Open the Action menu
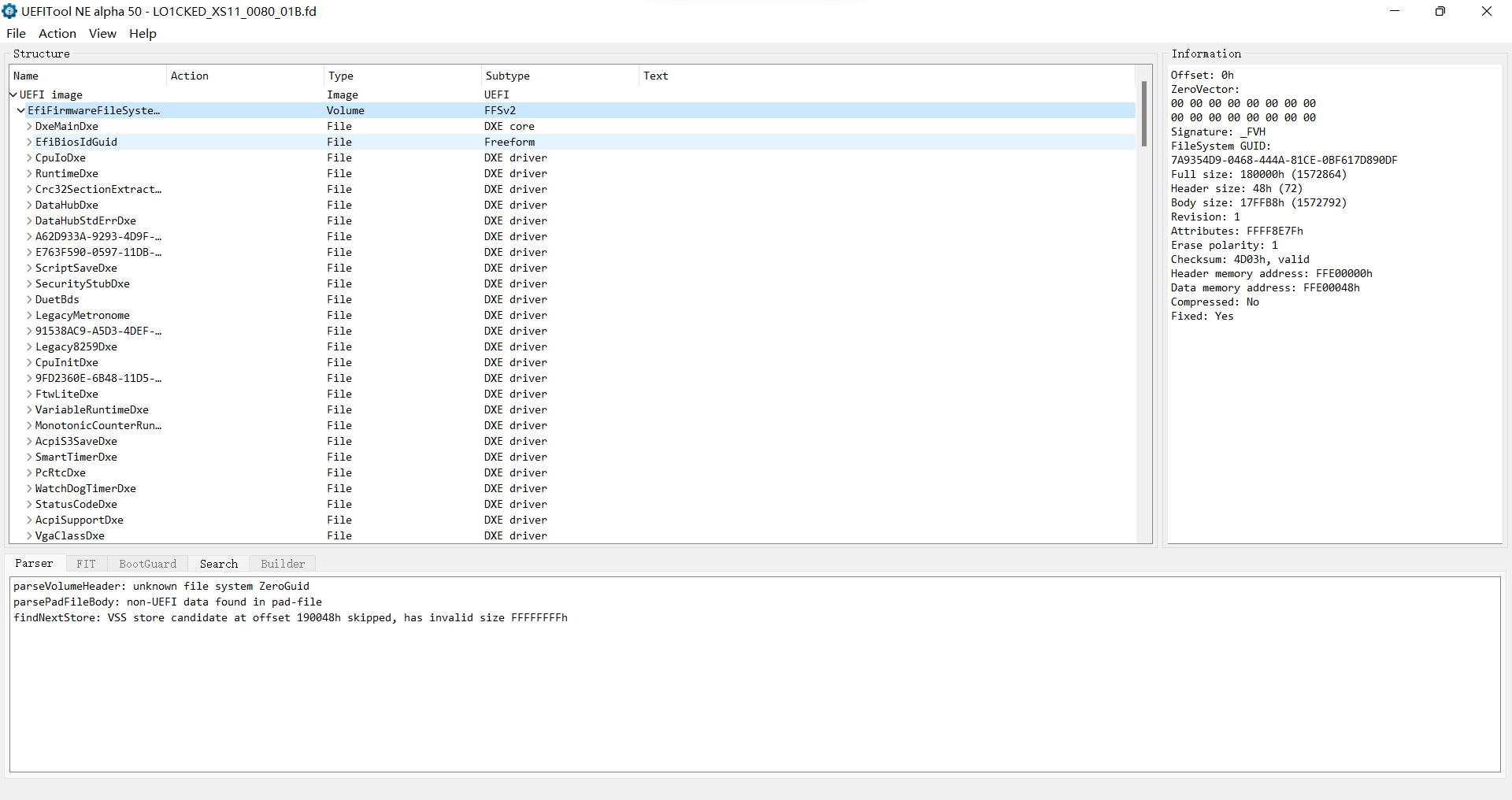Viewport: 1512px width, 800px height. (57, 33)
